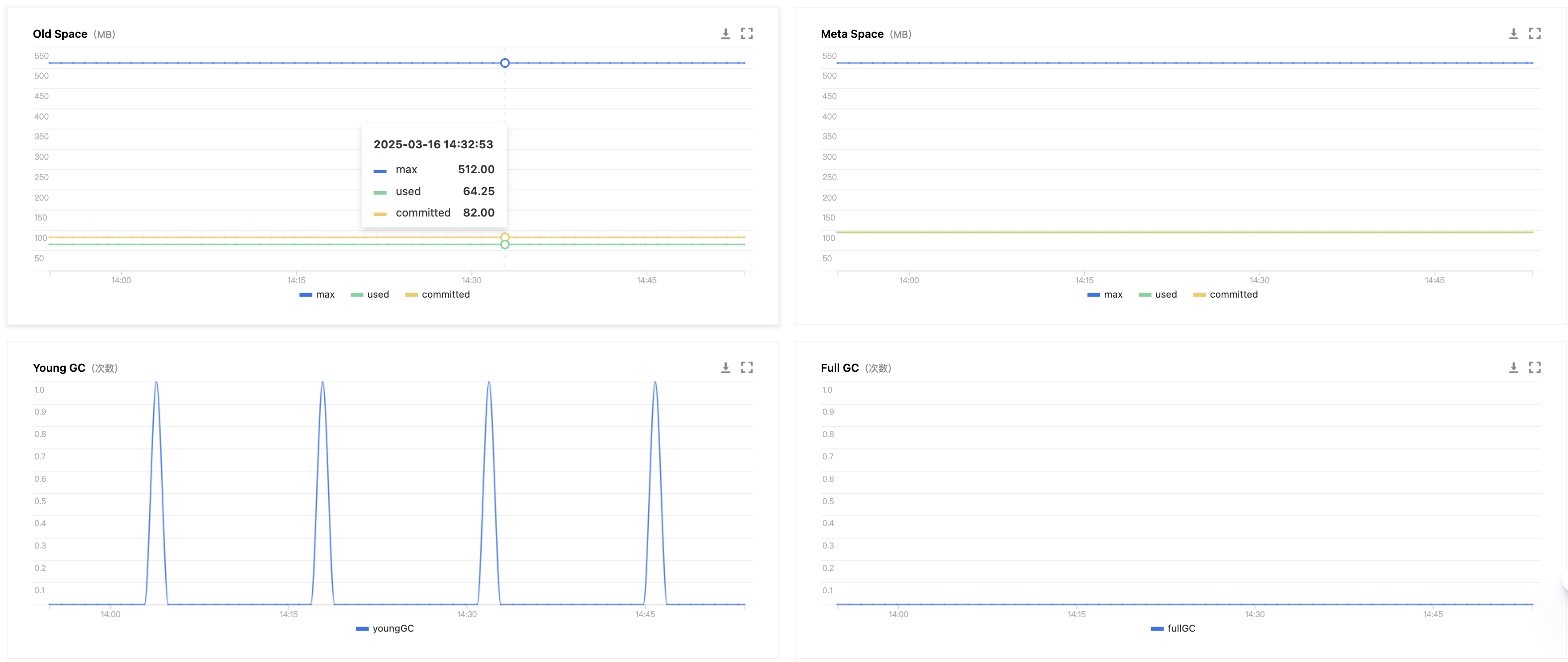Image resolution: width=1568 pixels, height=662 pixels.
Task: Download the Young GC chart data
Action: pos(726,367)
